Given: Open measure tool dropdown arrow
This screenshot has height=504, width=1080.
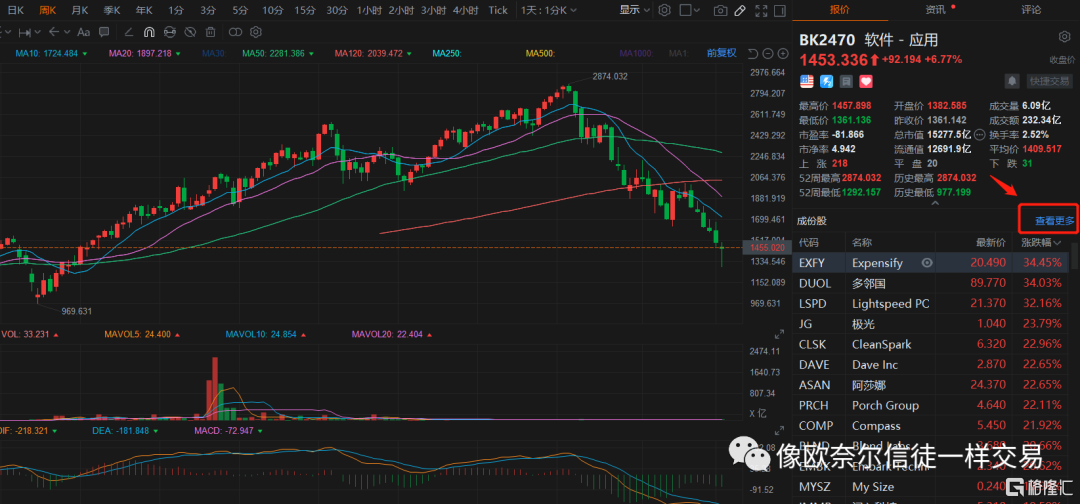Looking at the screenshot, I should [37, 32].
